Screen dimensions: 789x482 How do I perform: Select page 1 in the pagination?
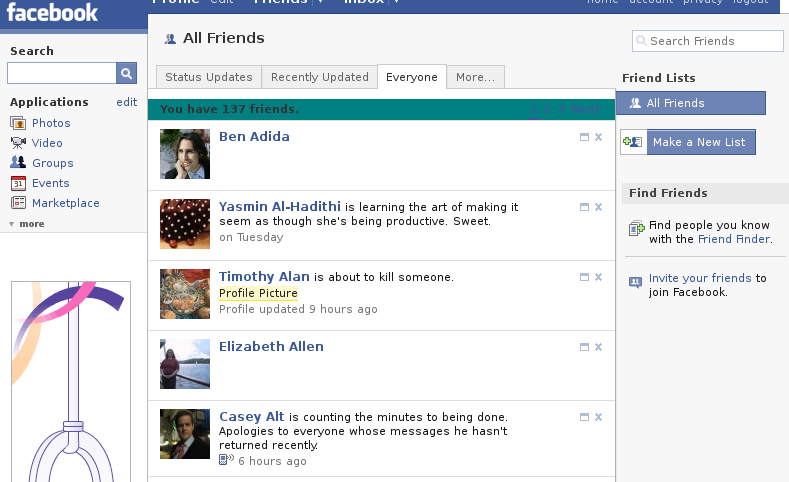tap(534, 109)
